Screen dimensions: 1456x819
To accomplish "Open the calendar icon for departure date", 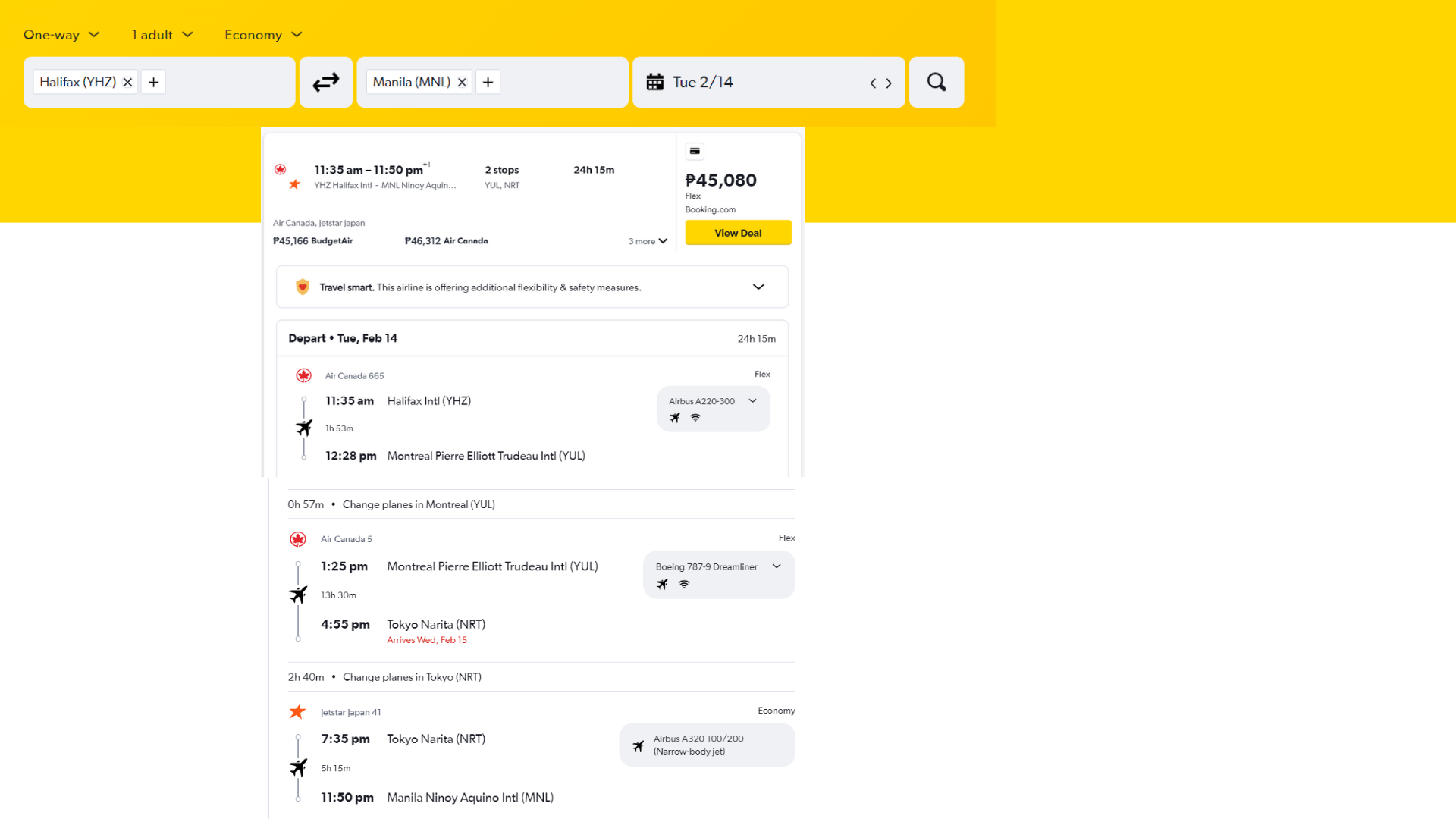I will click(655, 82).
